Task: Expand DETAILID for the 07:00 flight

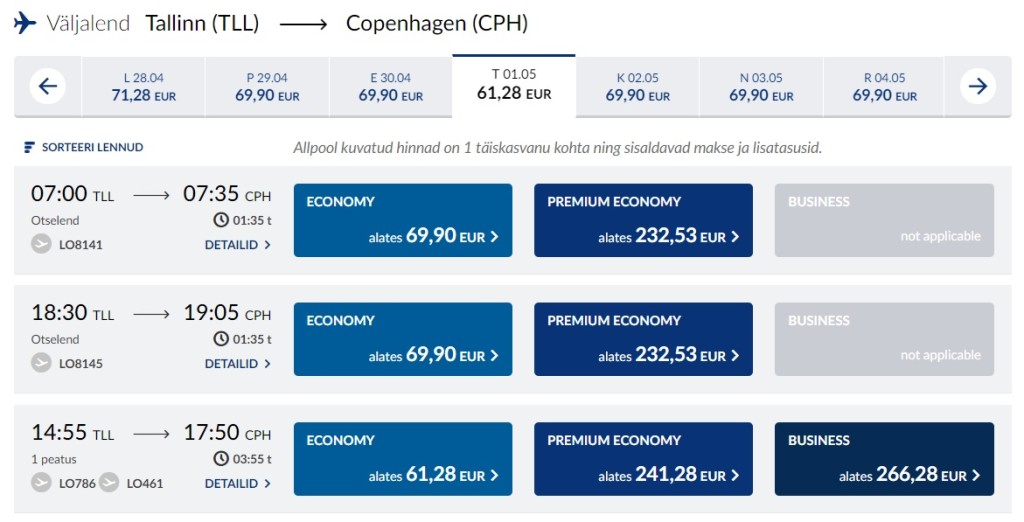Action: (x=238, y=245)
